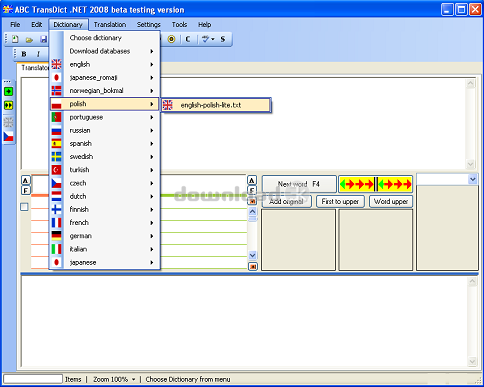Click the Czech flag icon in left sidebar
The image size is (484, 387).
click(x=8, y=136)
